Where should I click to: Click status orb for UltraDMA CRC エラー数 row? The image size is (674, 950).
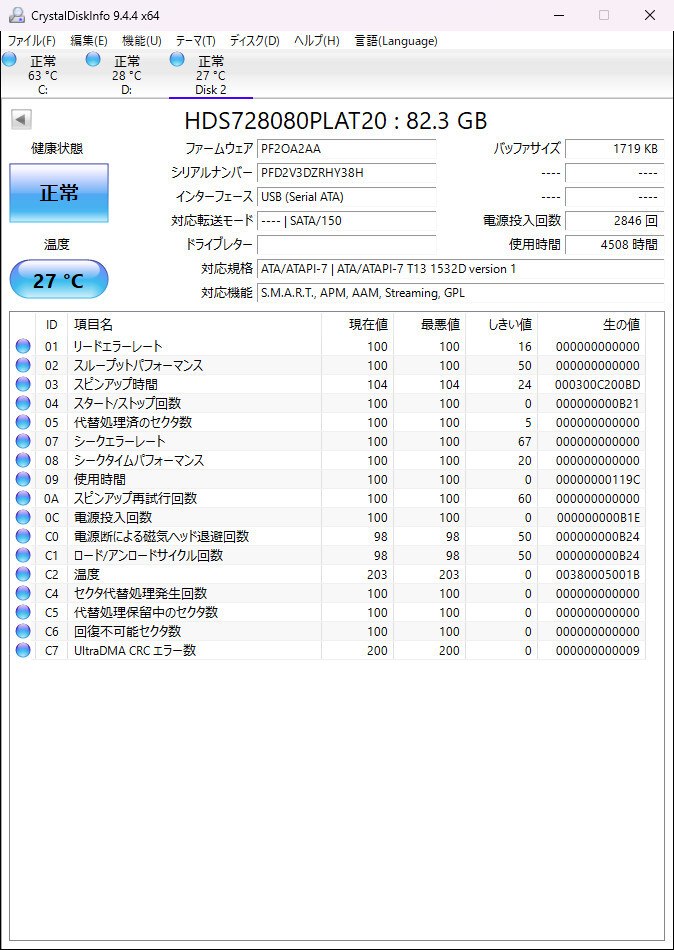(23, 651)
